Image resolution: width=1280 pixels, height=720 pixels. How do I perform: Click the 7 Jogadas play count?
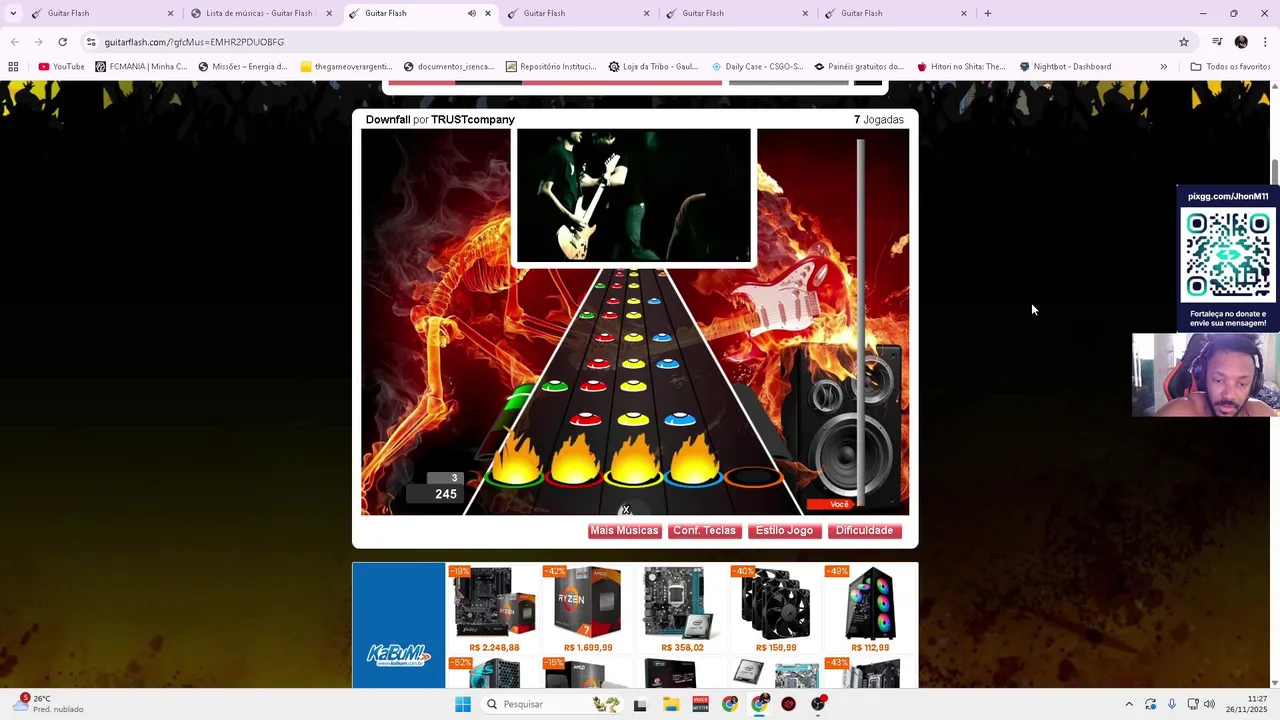[x=878, y=120]
